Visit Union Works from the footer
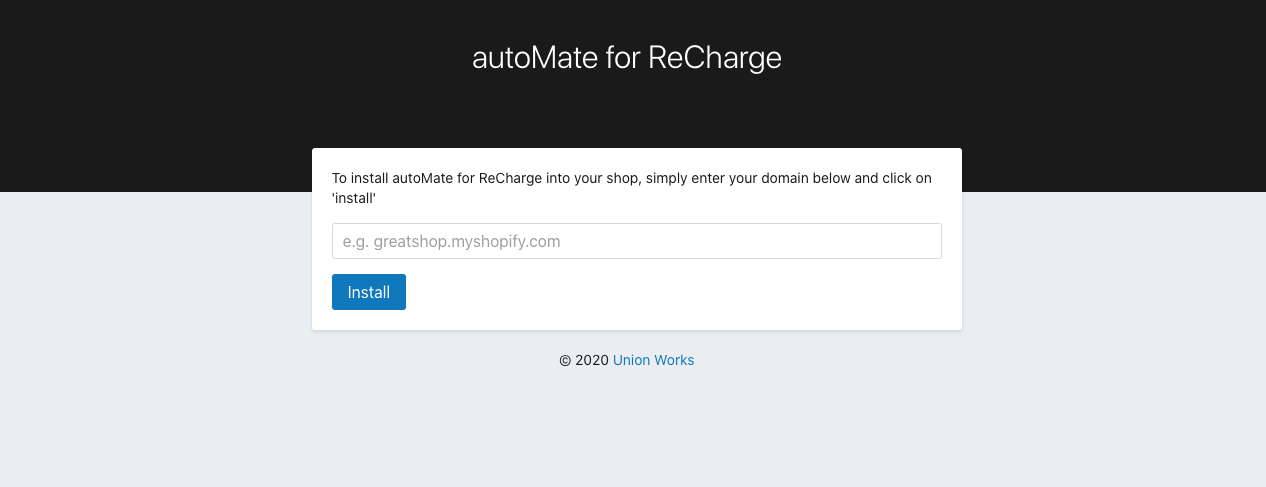 [x=653, y=360]
